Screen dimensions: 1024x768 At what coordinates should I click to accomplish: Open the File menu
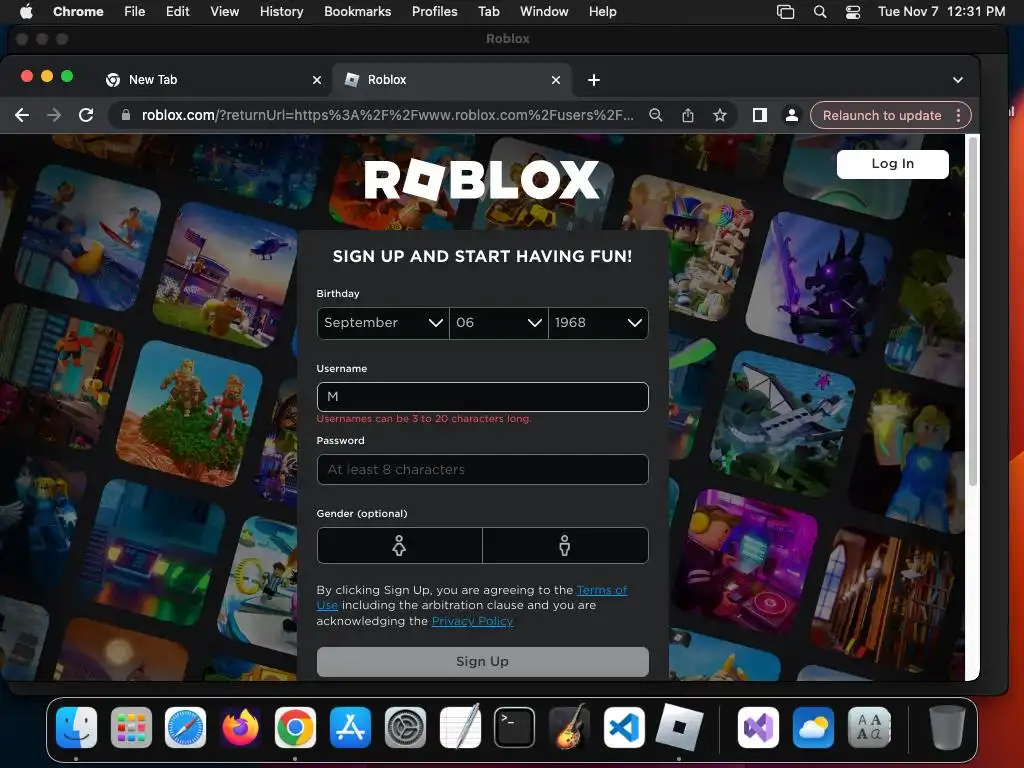coord(135,11)
